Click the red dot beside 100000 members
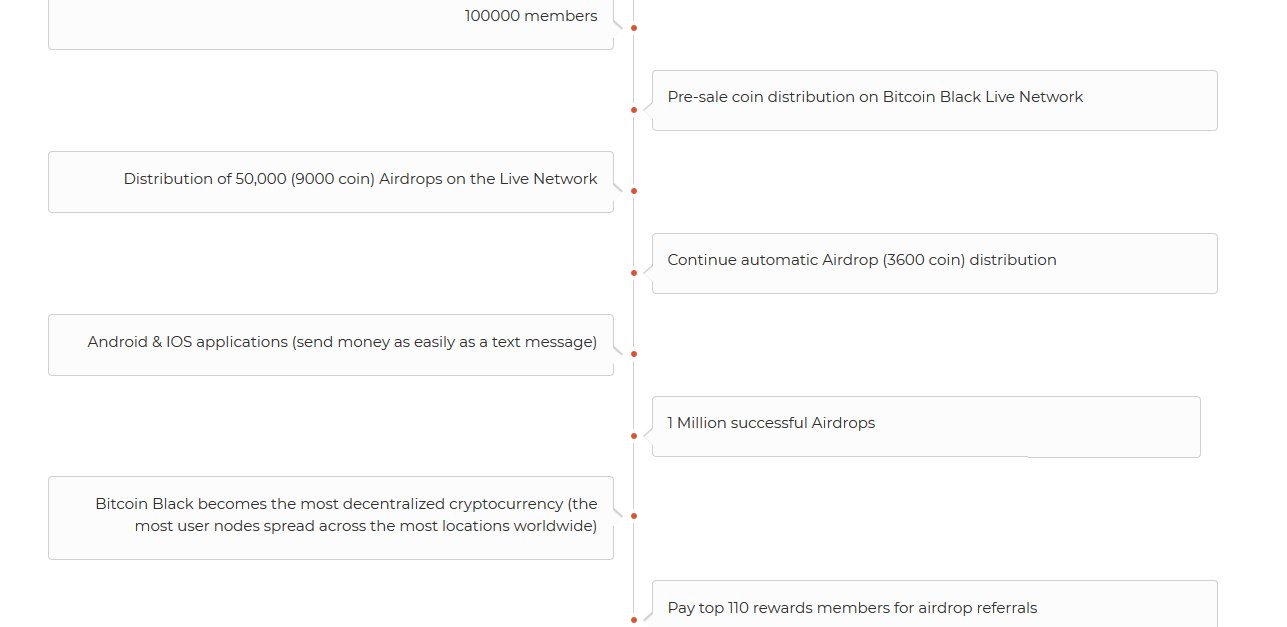The width and height of the screenshot is (1287, 627). [x=634, y=28]
